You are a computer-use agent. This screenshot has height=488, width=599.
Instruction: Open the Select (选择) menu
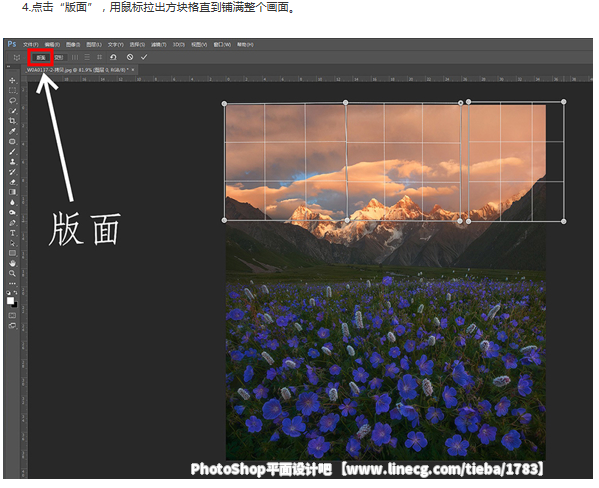point(137,44)
